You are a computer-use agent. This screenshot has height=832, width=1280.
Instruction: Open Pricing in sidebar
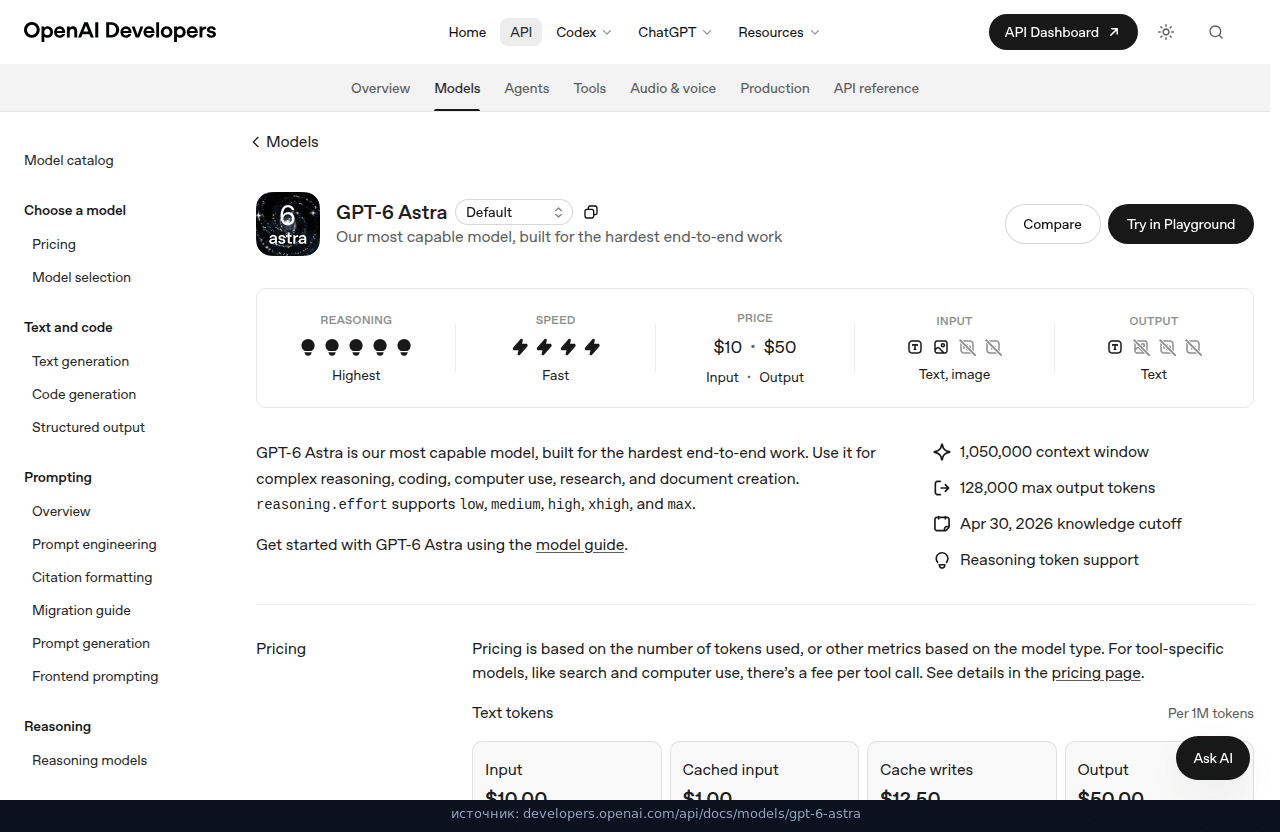click(x=54, y=244)
